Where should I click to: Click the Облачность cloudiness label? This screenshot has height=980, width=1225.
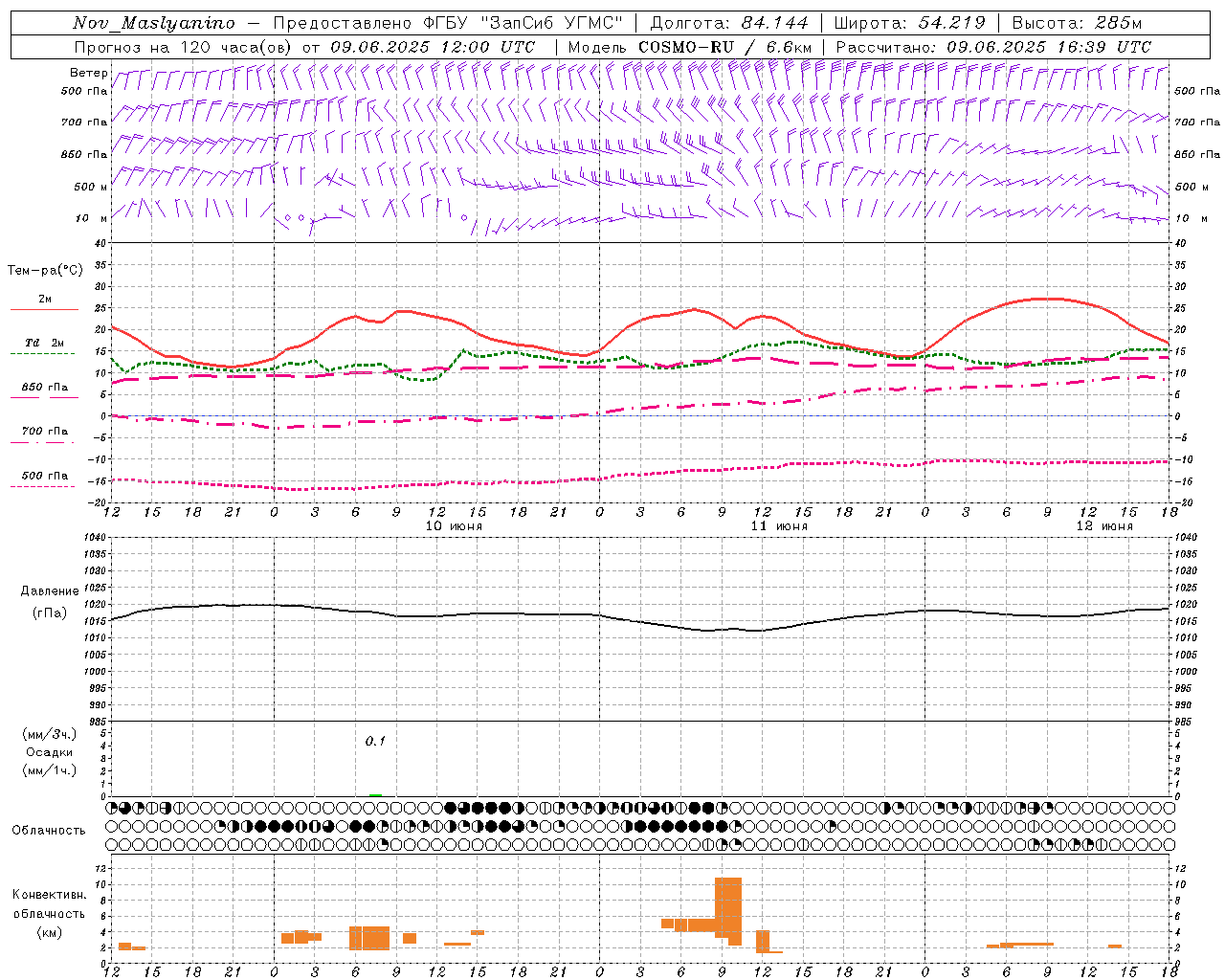pos(49,830)
